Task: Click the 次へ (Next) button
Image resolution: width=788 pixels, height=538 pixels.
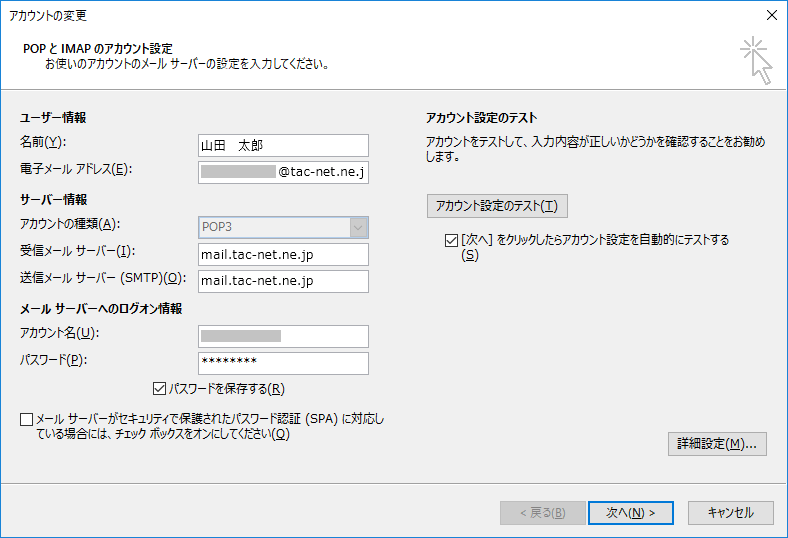Action: point(631,513)
